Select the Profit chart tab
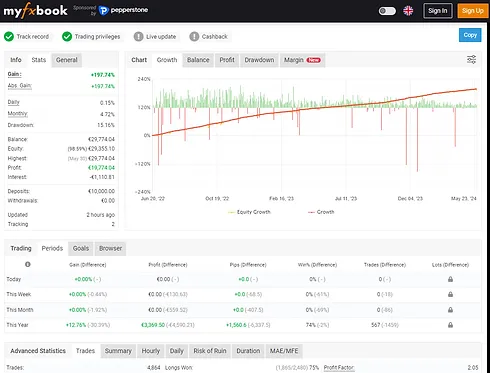 tap(227, 60)
